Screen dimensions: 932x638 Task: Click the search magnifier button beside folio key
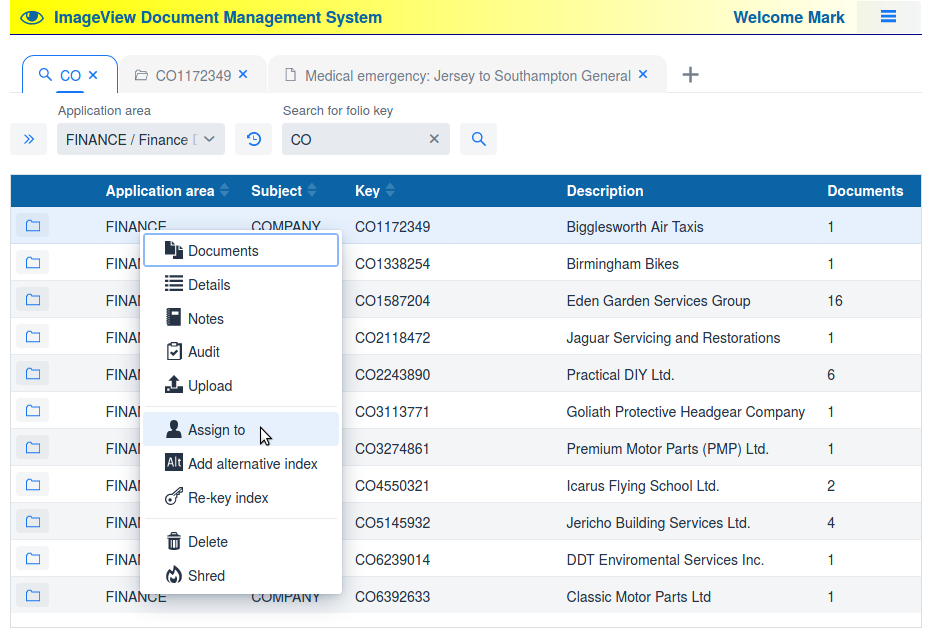(478, 140)
